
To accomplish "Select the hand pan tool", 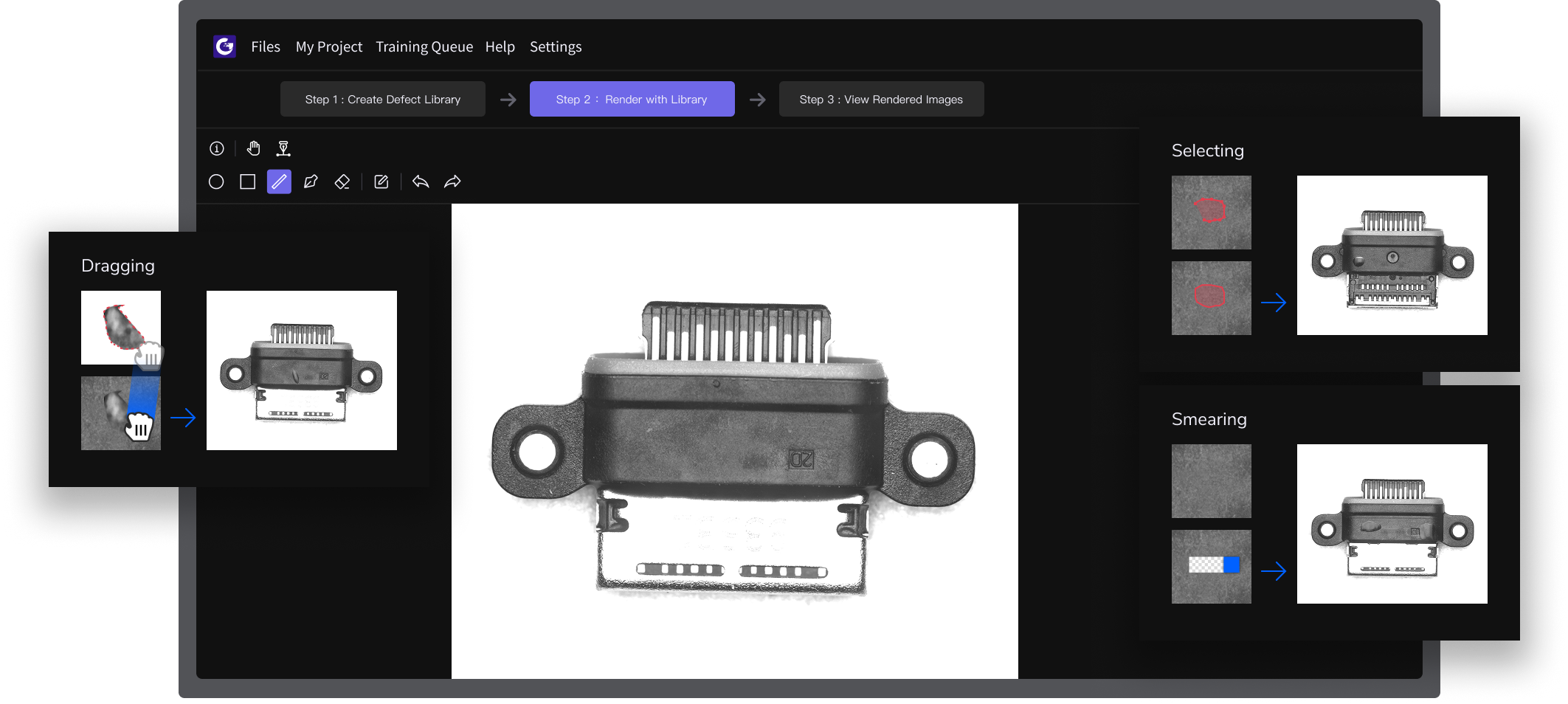I will click(x=254, y=148).
